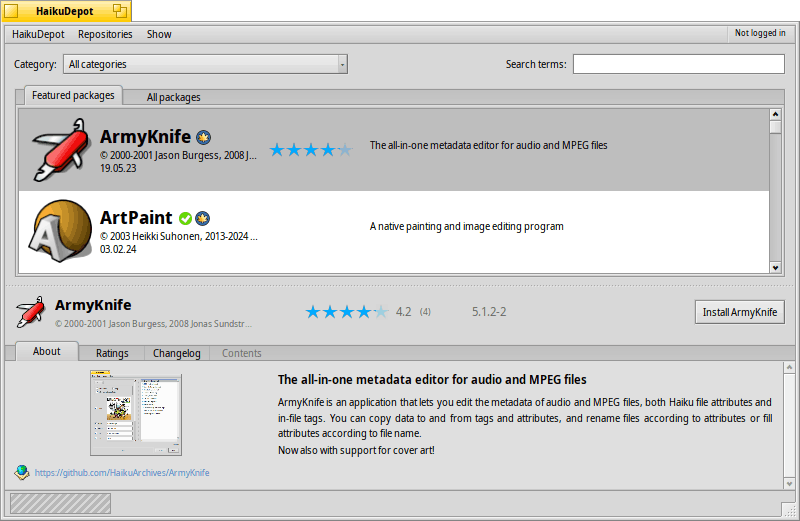The height and width of the screenshot is (521, 800).
Task: Click the ArmyKnife red knife icon in list
Action: coord(61,150)
